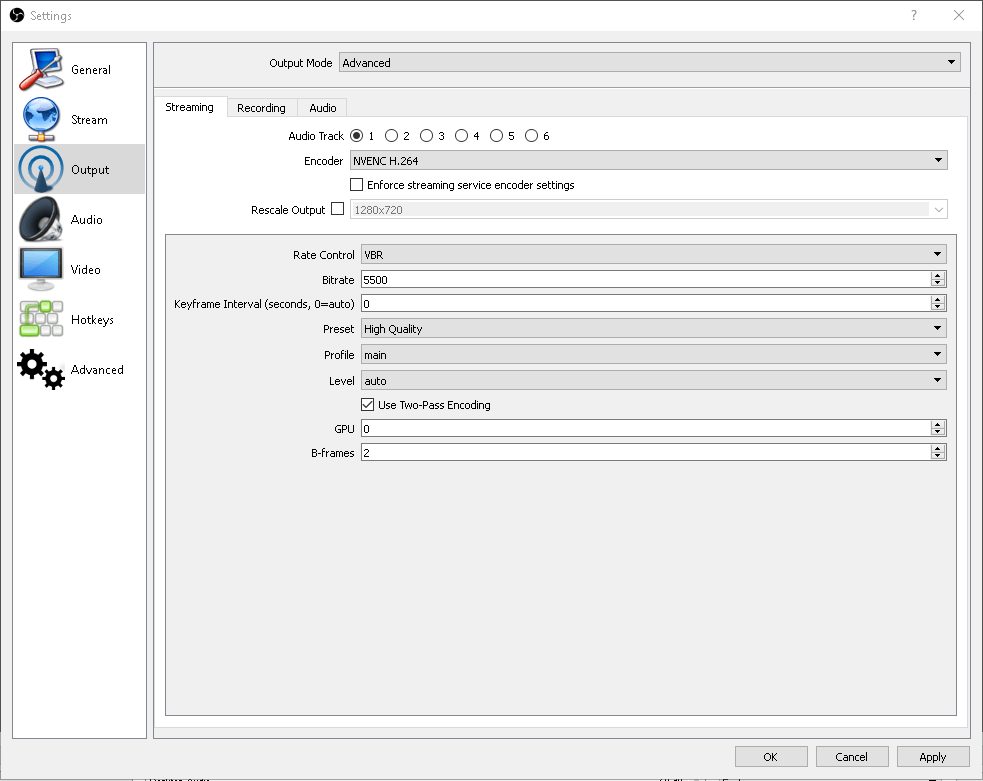The height and width of the screenshot is (781, 983).
Task: Switch to the Recording tab
Action: 261,107
